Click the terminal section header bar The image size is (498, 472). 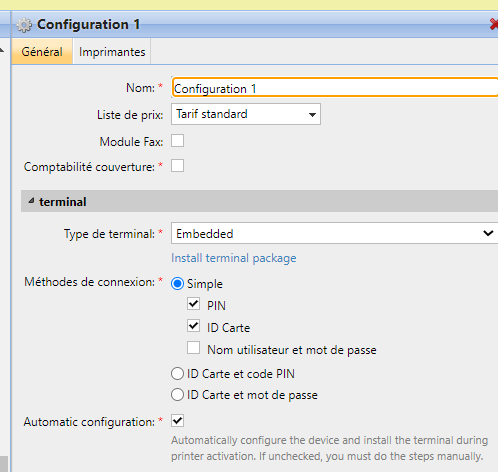(x=259, y=201)
